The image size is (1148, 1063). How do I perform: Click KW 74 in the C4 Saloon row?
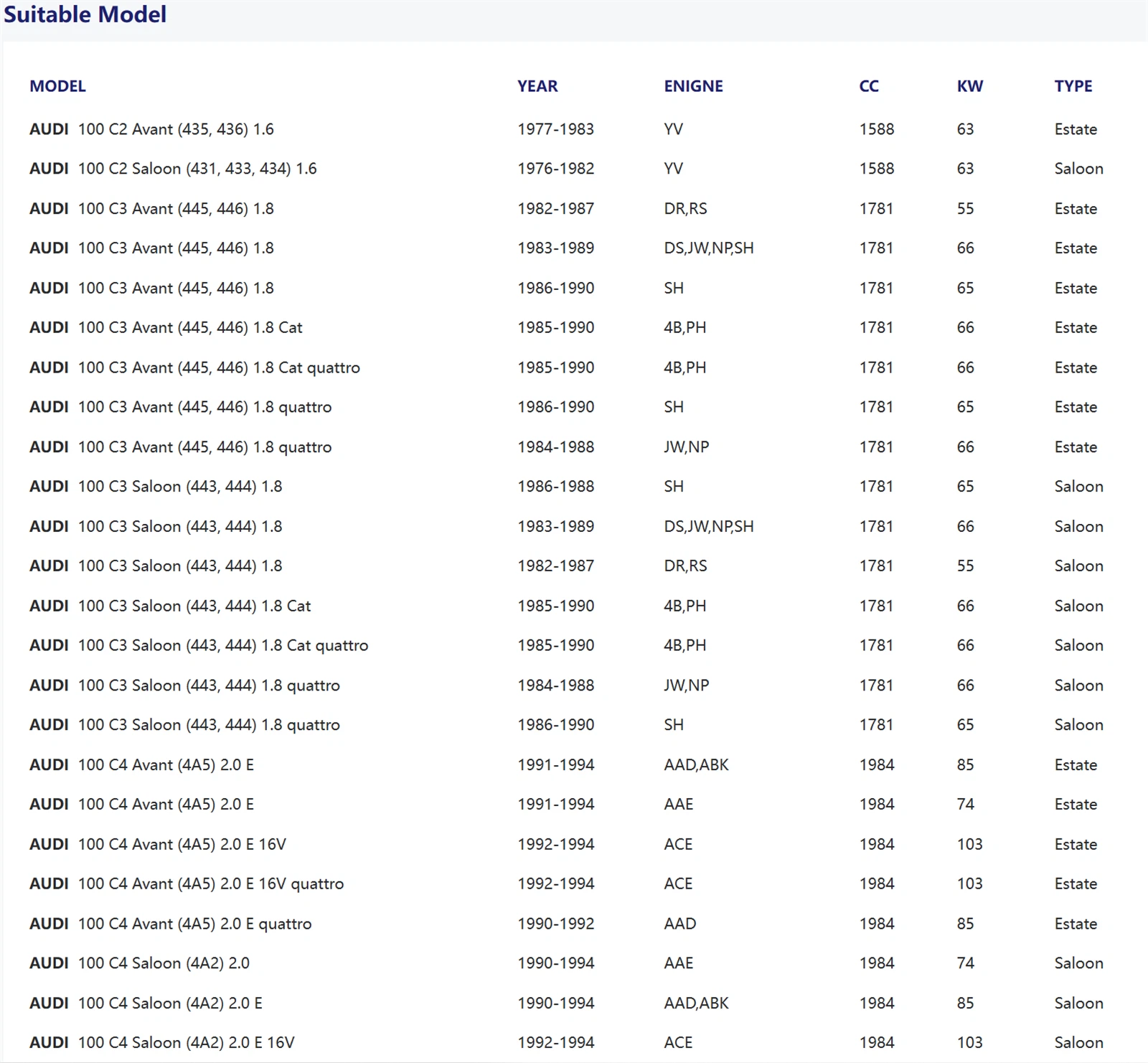(965, 963)
